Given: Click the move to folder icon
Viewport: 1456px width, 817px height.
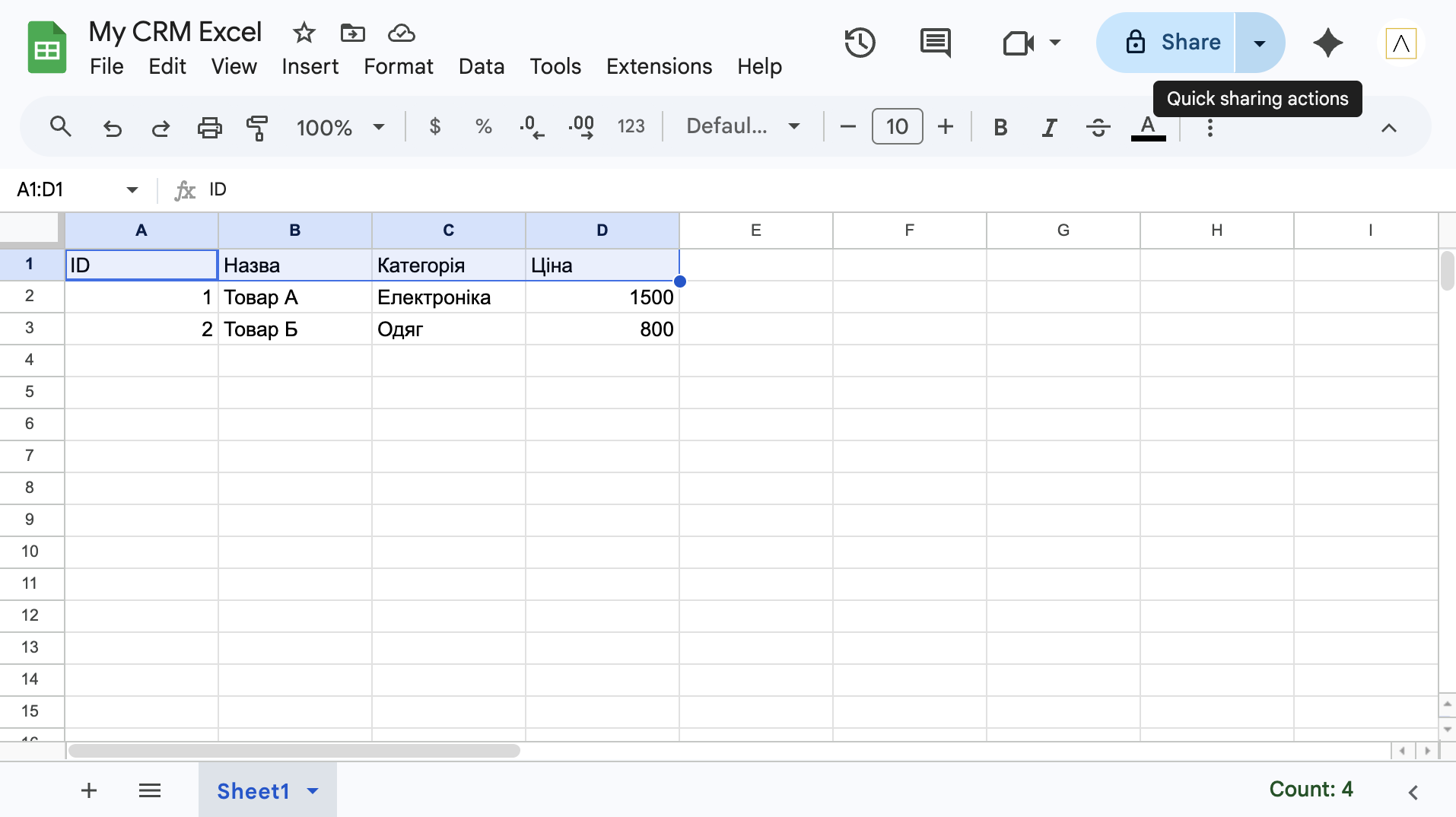Looking at the screenshot, I should click(x=352, y=33).
